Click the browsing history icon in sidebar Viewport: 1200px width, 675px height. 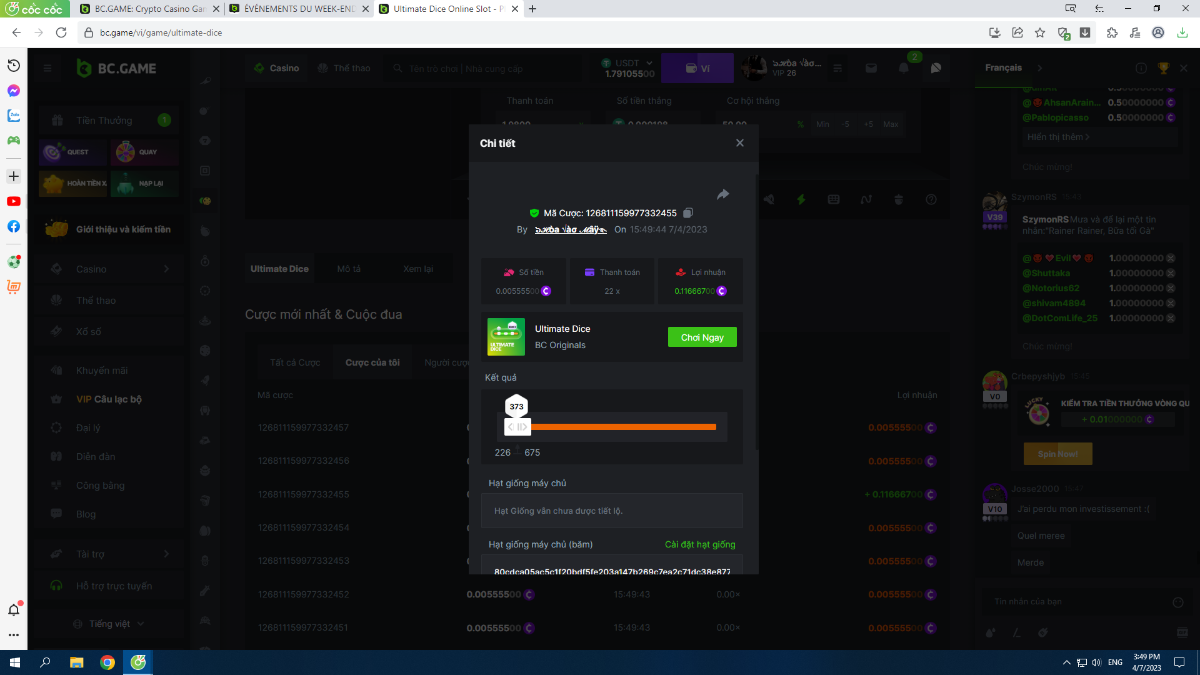[x=14, y=65]
